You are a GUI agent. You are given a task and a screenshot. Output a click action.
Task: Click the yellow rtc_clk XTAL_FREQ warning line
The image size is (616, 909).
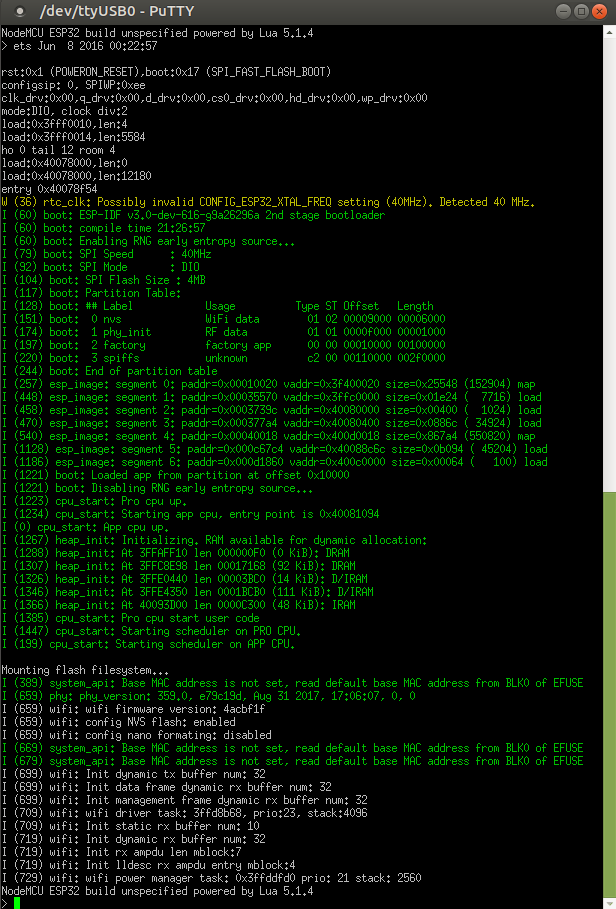pyautogui.click(x=268, y=202)
